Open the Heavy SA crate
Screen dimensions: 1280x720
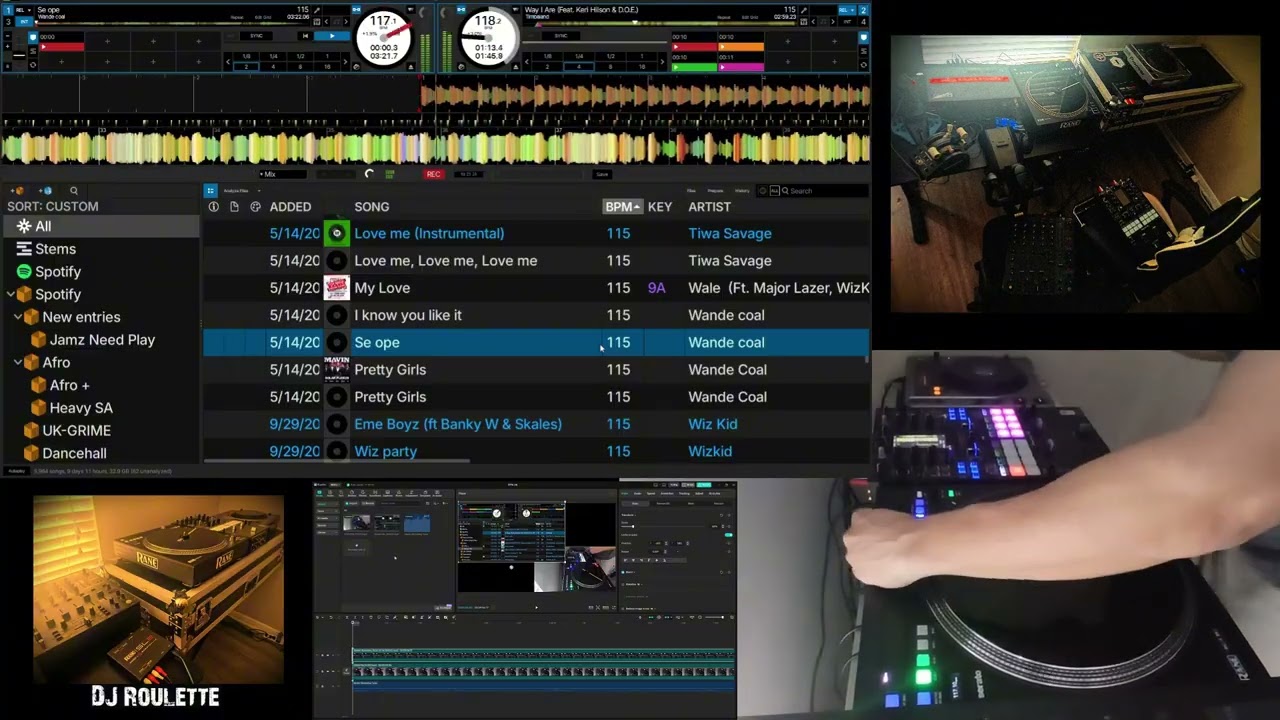coord(81,408)
